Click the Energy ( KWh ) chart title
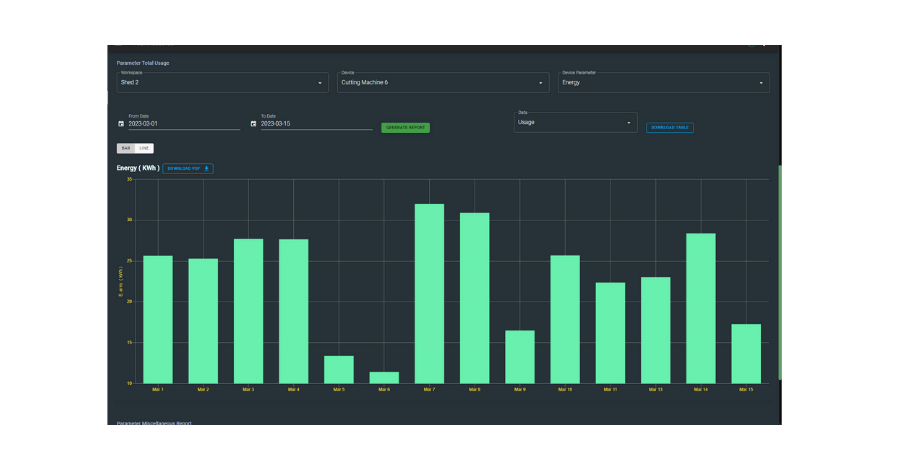This screenshot has height=450, width=900. tap(138, 168)
